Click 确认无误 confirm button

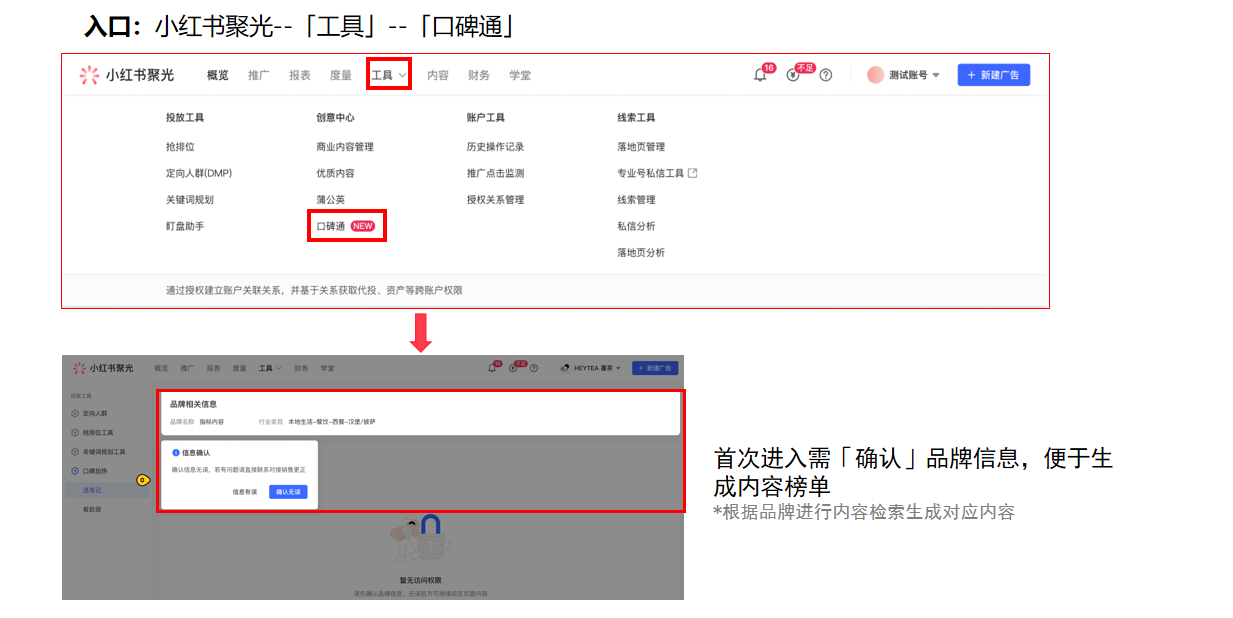(x=288, y=492)
